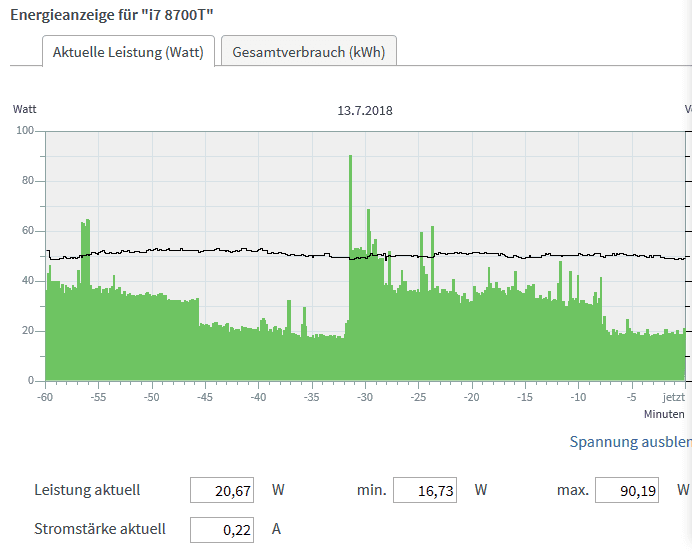Open the Gesamtverbrauch (kWh) tab

click(x=308, y=51)
